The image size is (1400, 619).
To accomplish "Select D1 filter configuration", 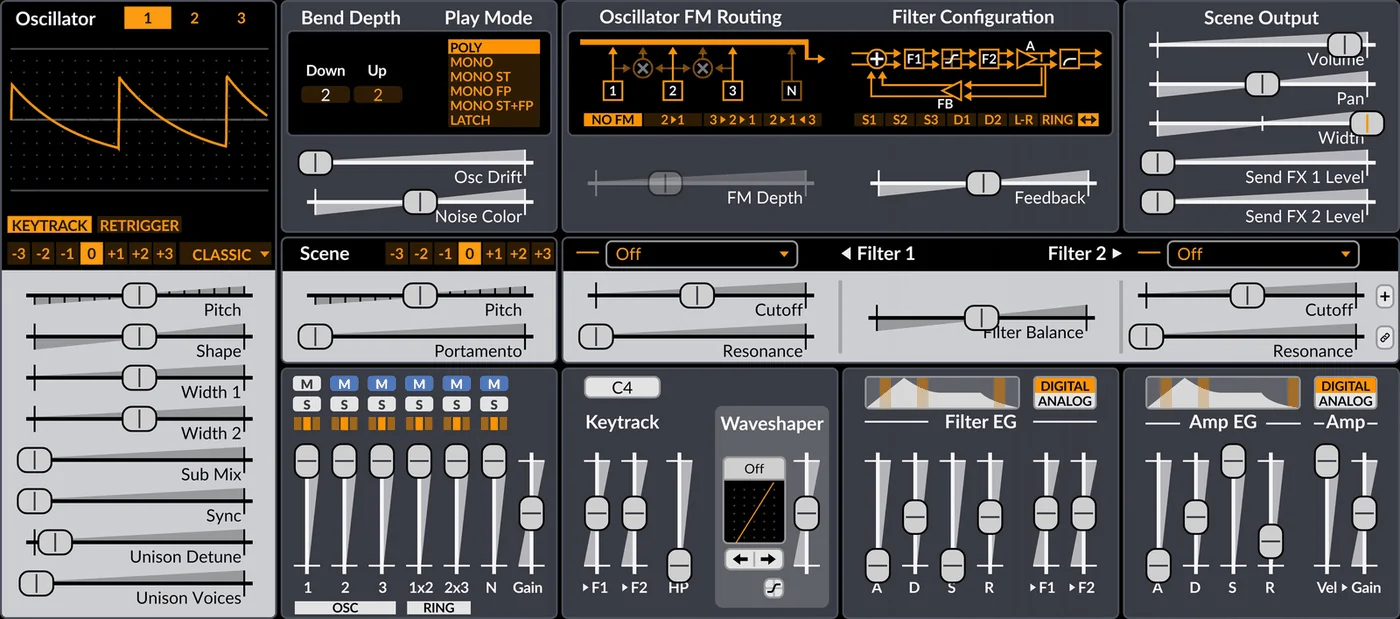I will (962, 120).
